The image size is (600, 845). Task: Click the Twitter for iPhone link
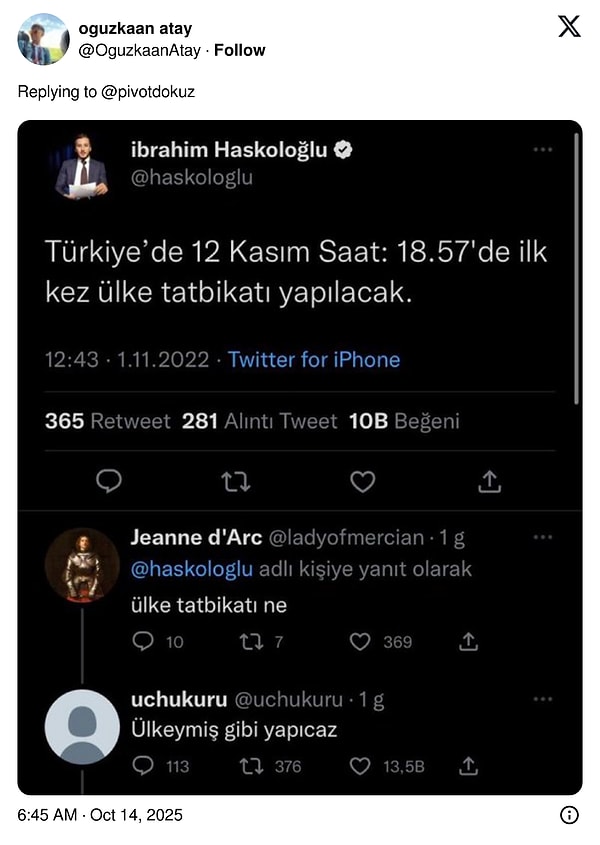click(x=314, y=360)
